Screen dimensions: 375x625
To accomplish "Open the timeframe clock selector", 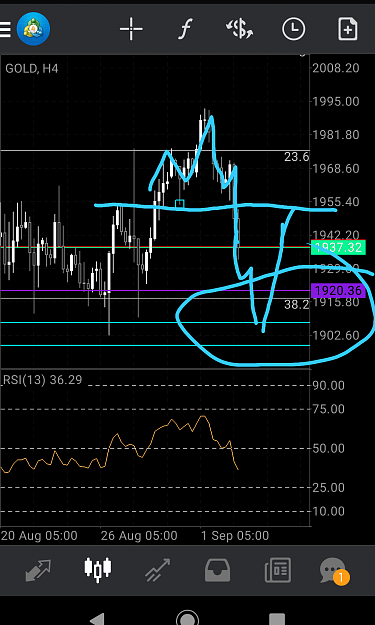I will coord(293,29).
